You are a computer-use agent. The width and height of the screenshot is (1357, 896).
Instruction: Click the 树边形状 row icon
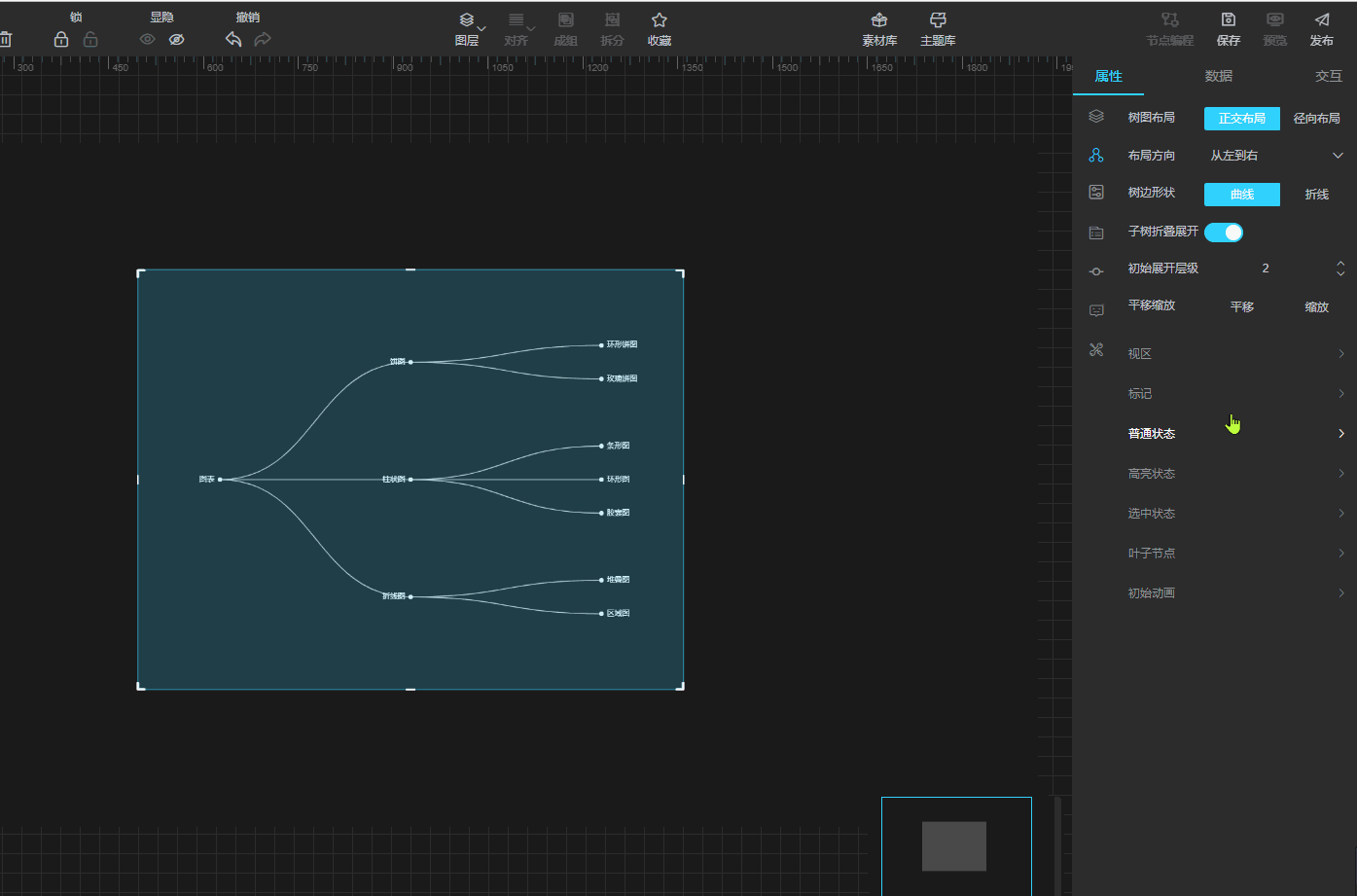tap(1096, 193)
